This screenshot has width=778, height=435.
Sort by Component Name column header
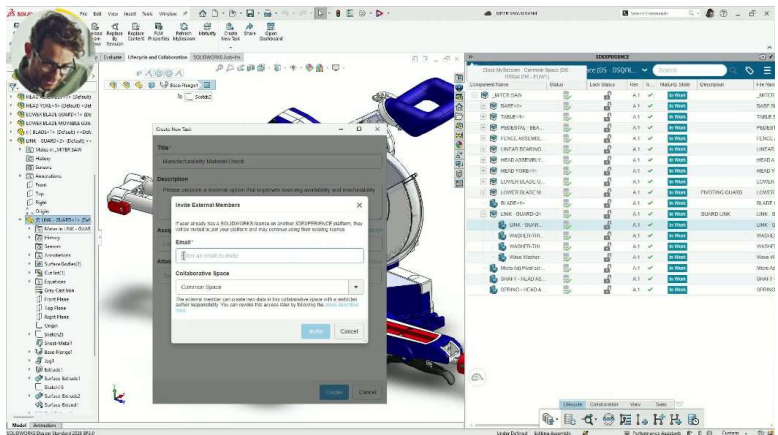click(488, 85)
